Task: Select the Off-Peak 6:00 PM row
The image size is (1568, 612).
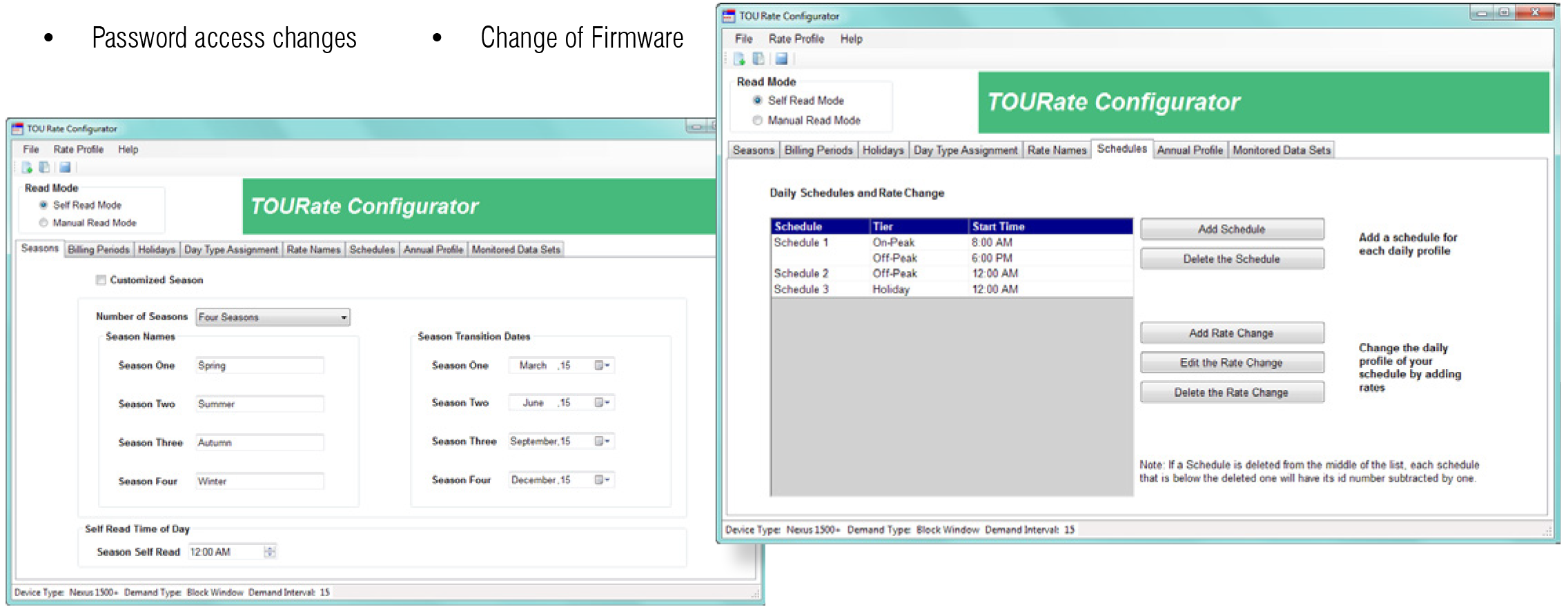Action: [x=952, y=258]
